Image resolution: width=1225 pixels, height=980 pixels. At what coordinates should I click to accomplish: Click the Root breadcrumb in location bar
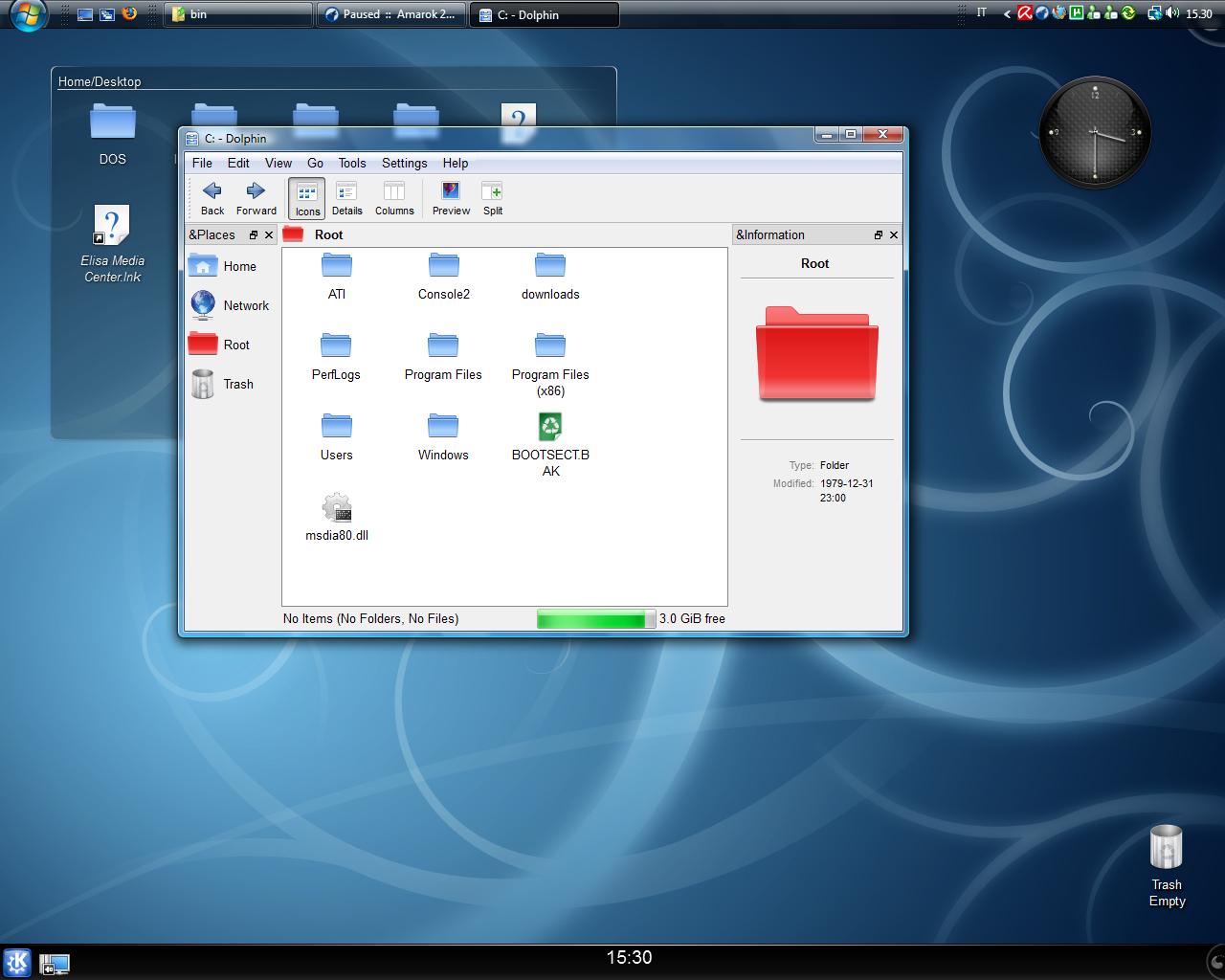328,234
